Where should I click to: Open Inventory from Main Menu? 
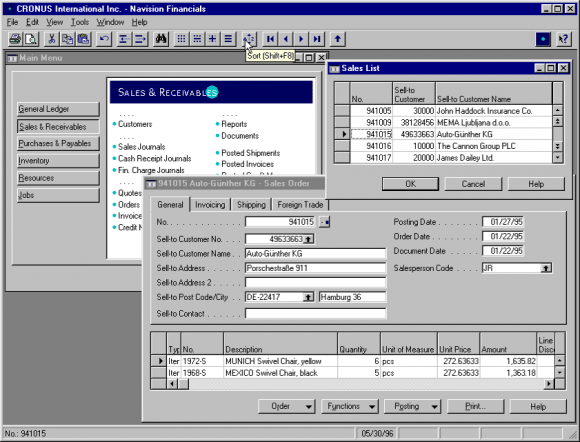pos(58,161)
